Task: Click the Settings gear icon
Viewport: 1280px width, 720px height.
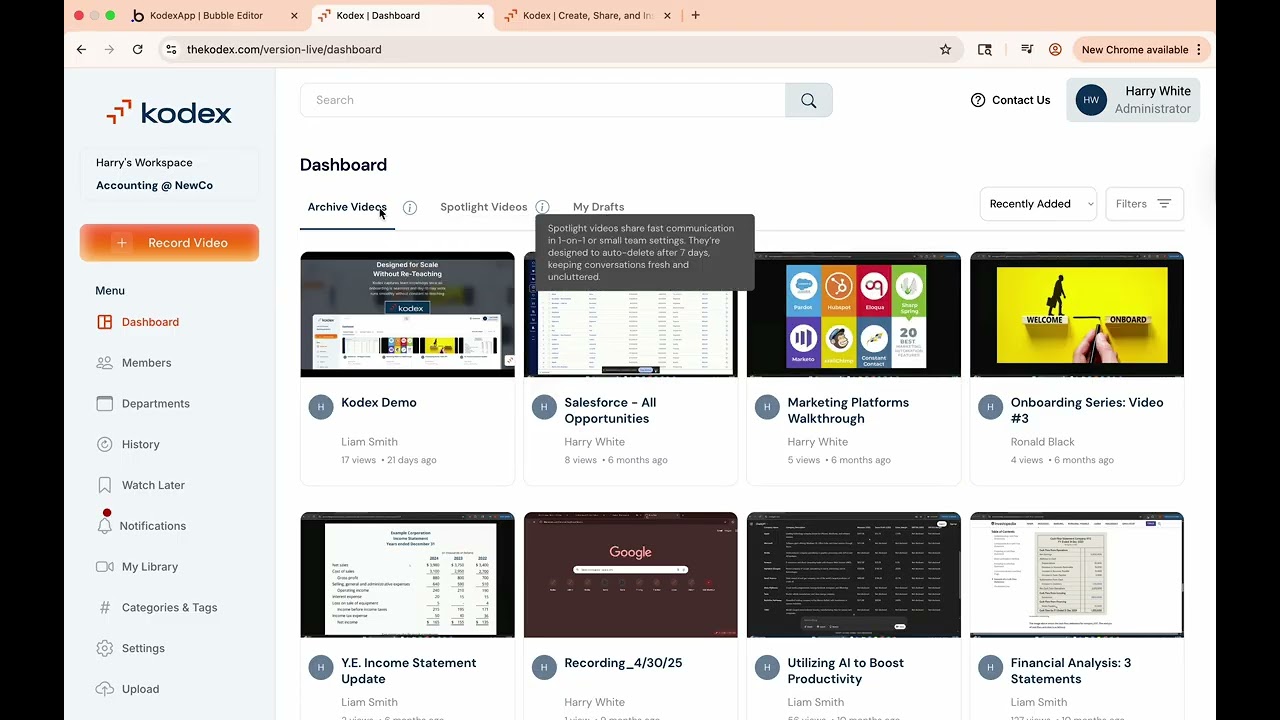Action: click(x=105, y=648)
